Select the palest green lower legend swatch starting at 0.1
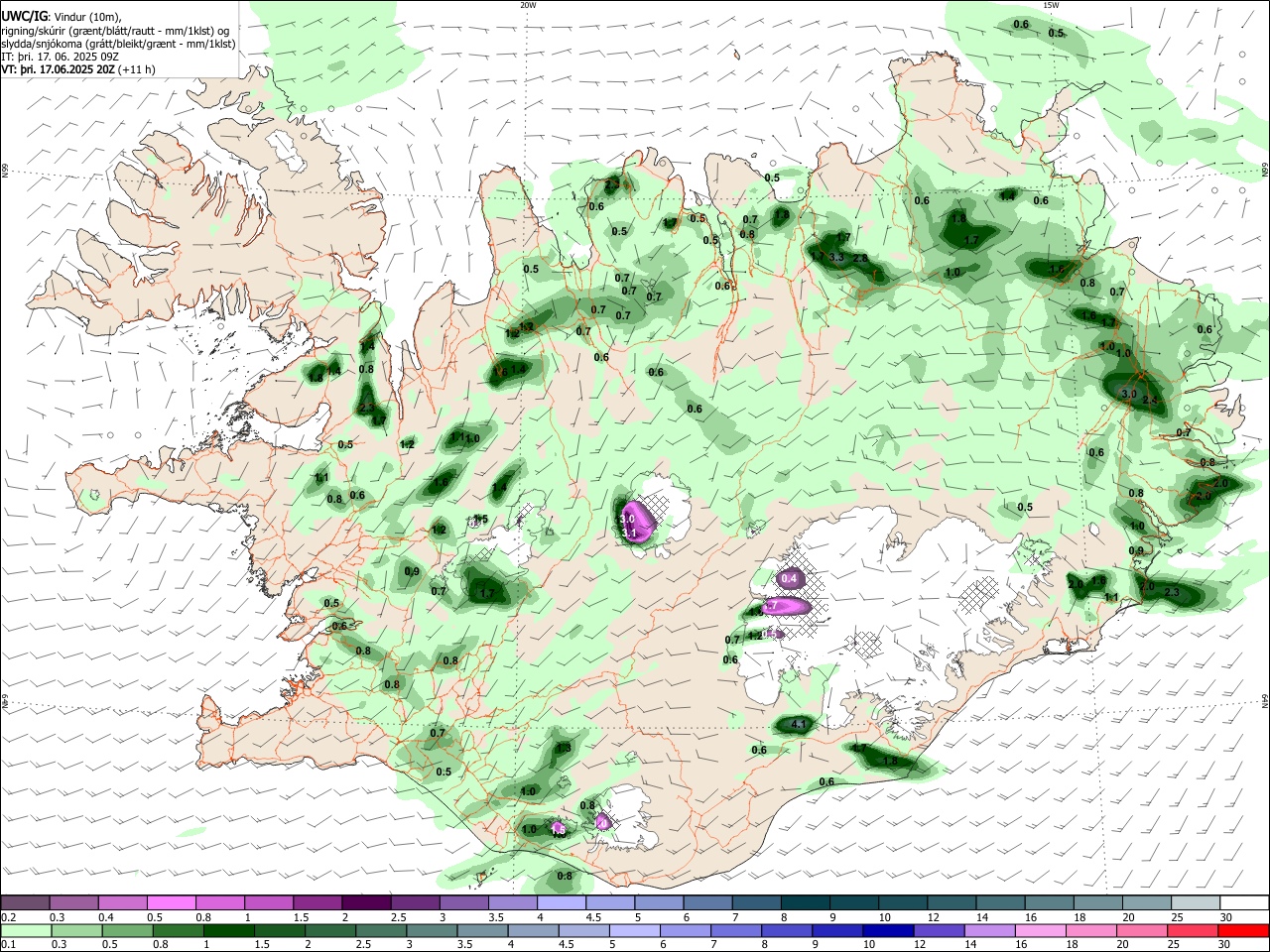 (25, 930)
